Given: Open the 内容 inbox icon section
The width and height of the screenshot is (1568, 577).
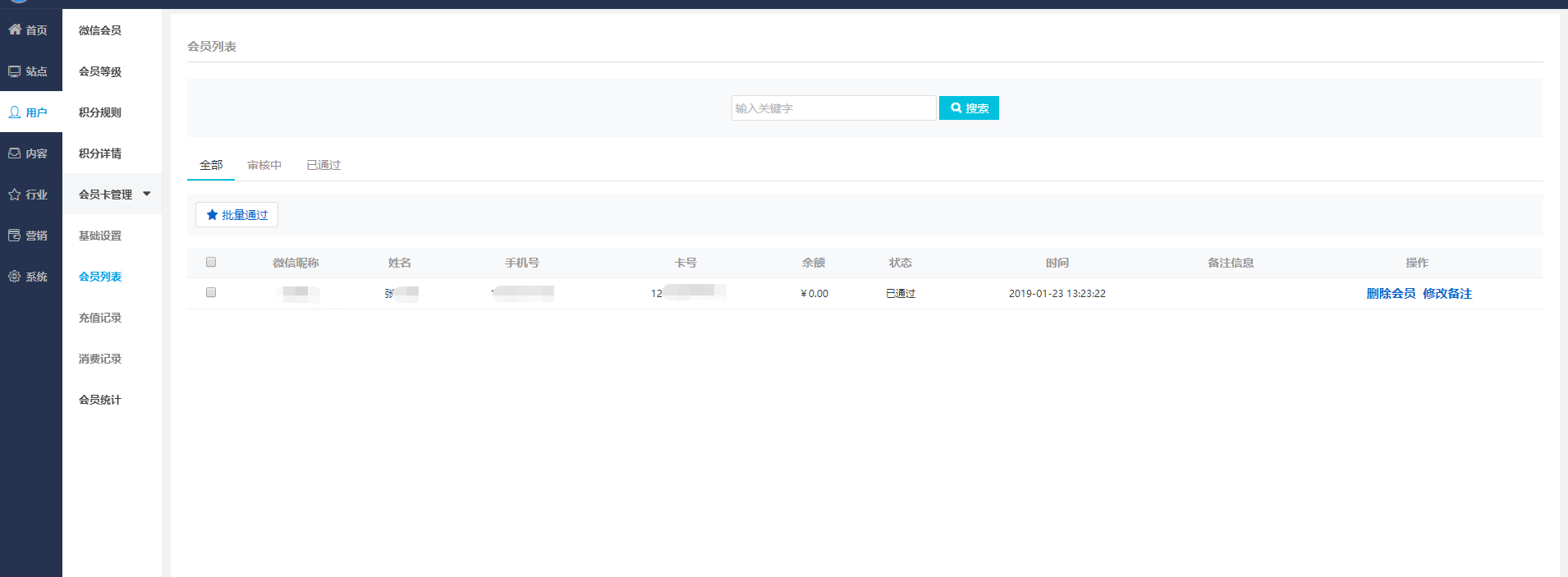Looking at the screenshot, I should (15, 153).
